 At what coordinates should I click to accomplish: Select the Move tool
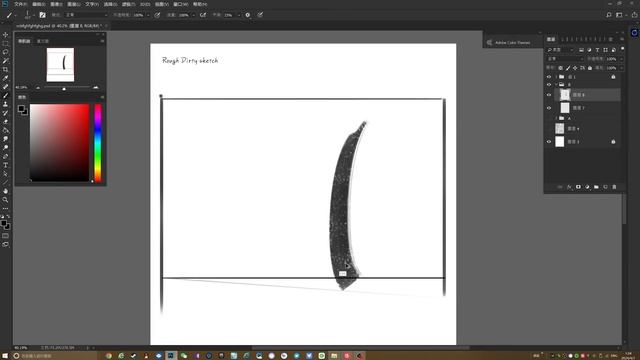pos(5,35)
